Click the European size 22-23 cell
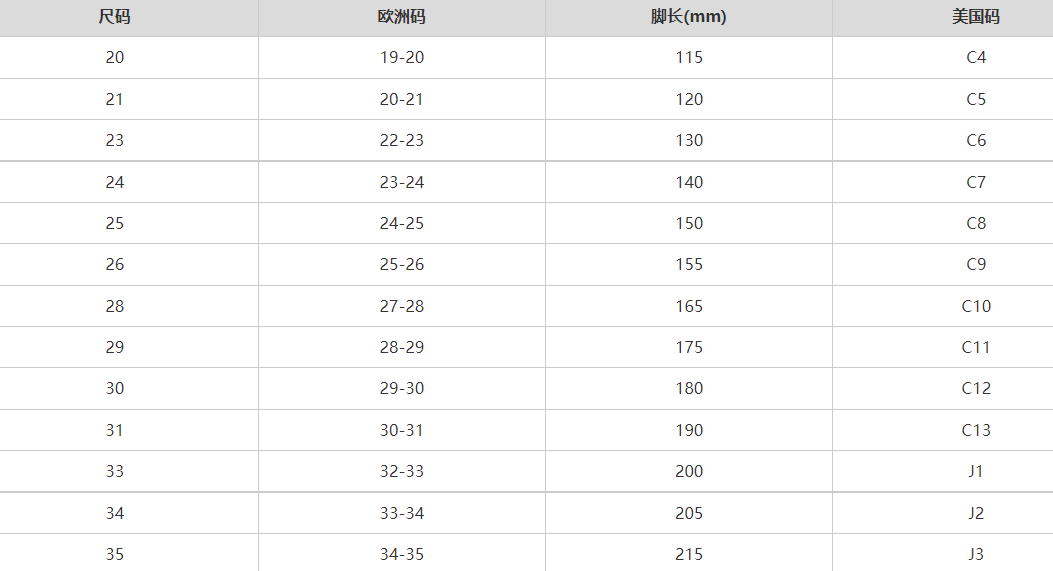The width and height of the screenshot is (1053, 571). 402,141
